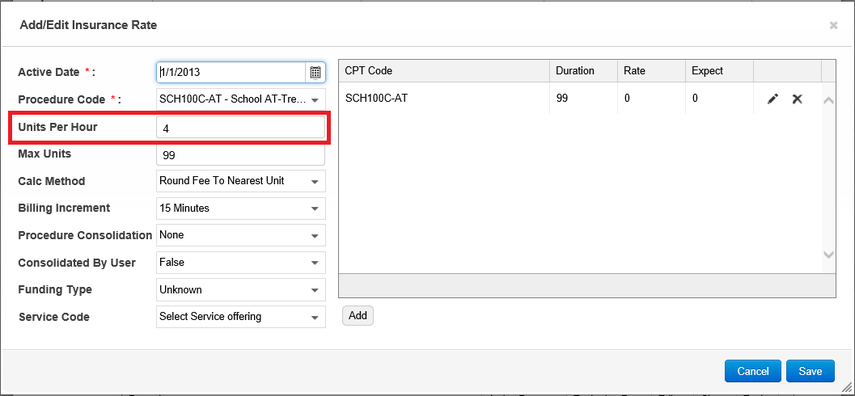The image size is (855, 396).
Task: Click the grid scroll down arrow
Action: click(828, 254)
